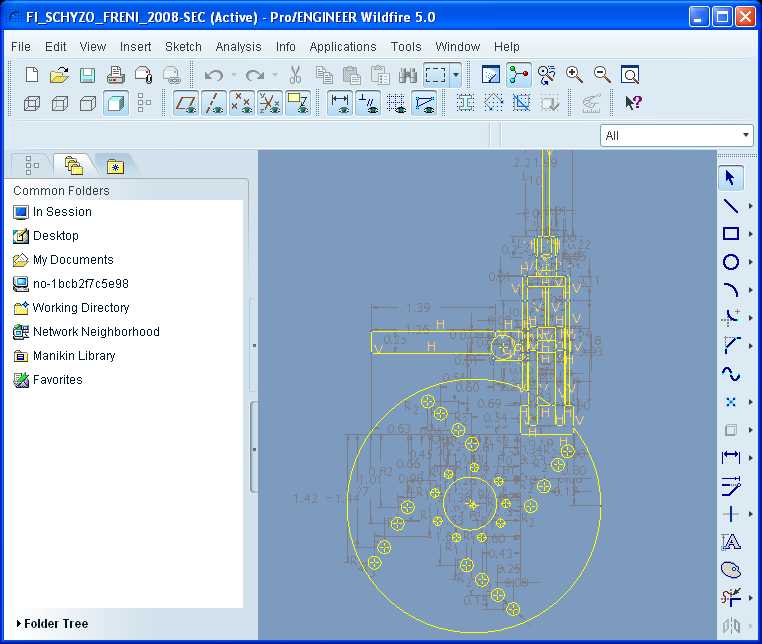Click the Zoom In magnifier icon

click(574, 75)
